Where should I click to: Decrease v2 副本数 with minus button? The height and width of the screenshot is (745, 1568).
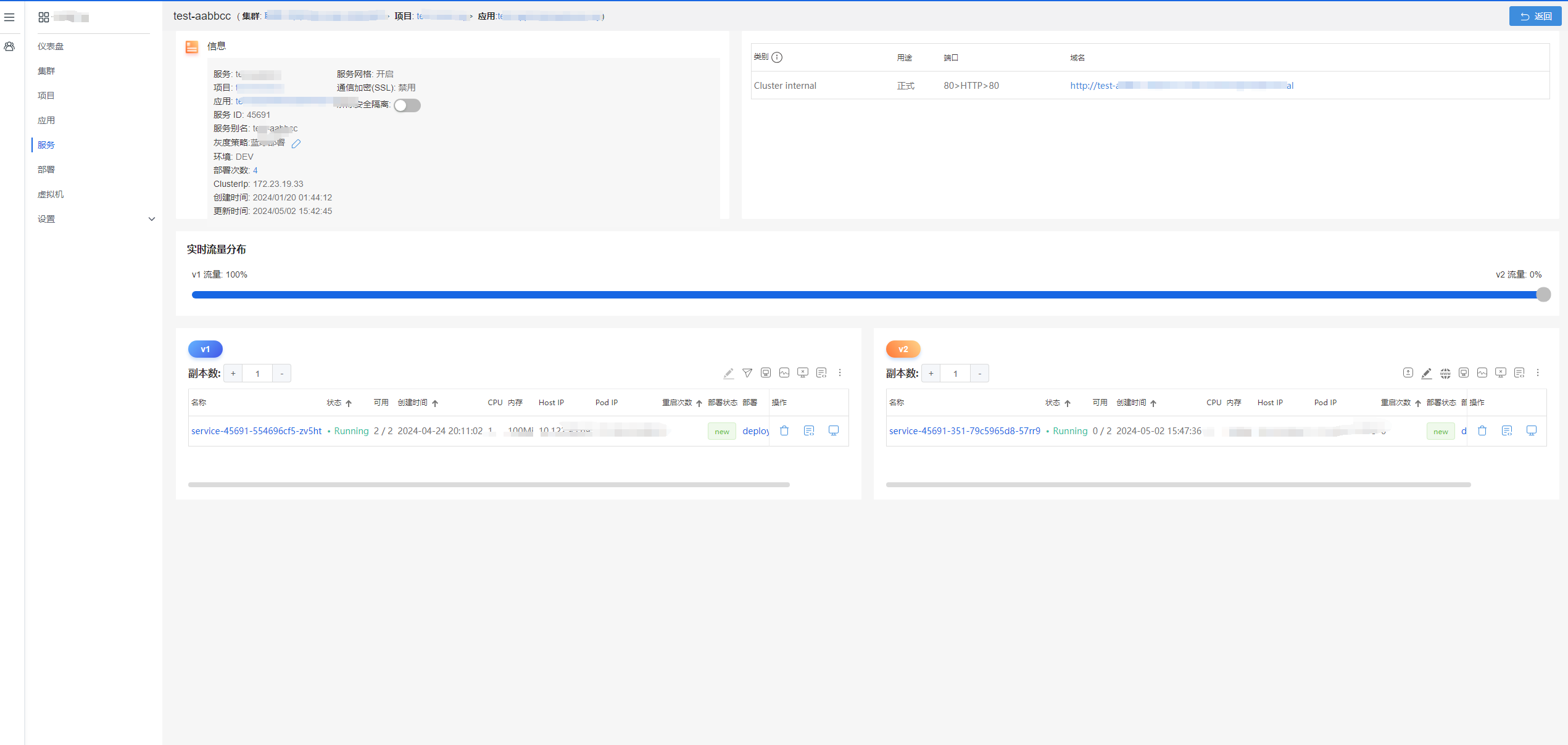pyautogui.click(x=980, y=373)
